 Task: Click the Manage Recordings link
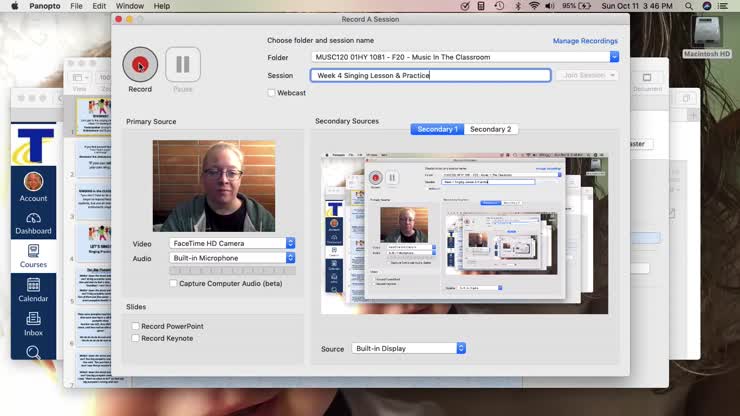(585, 41)
